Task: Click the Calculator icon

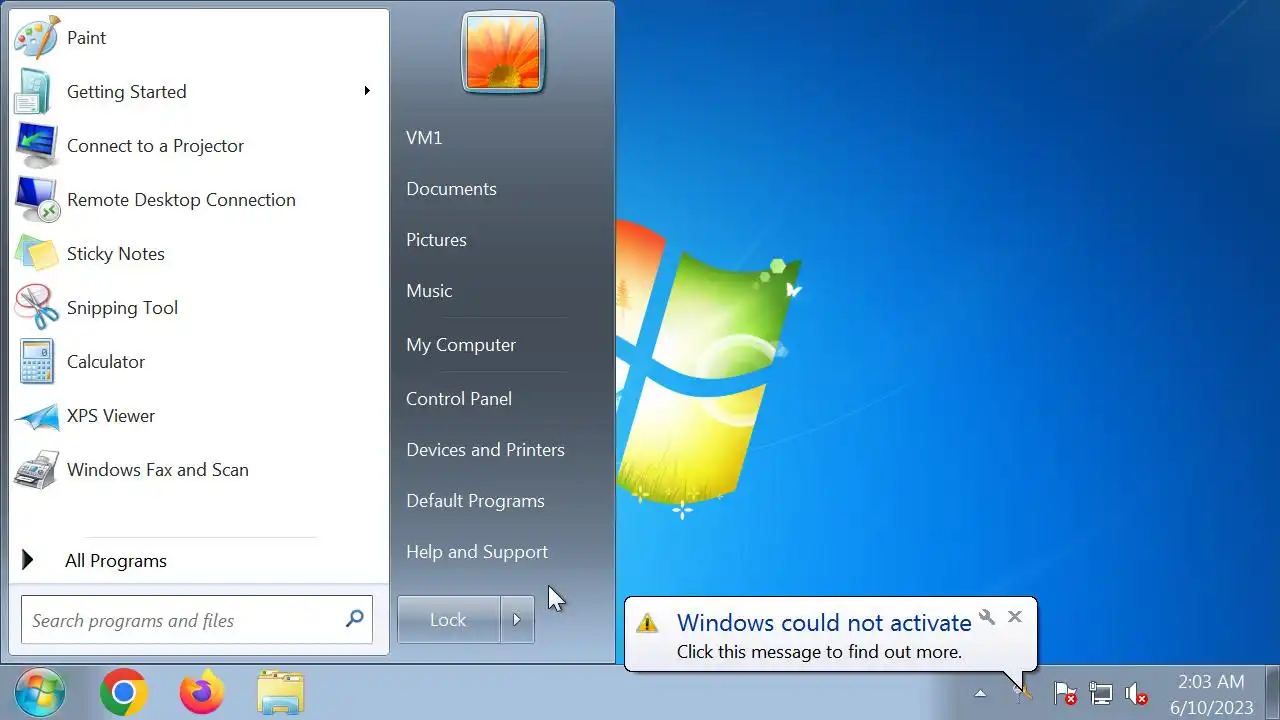Action: coord(37,362)
